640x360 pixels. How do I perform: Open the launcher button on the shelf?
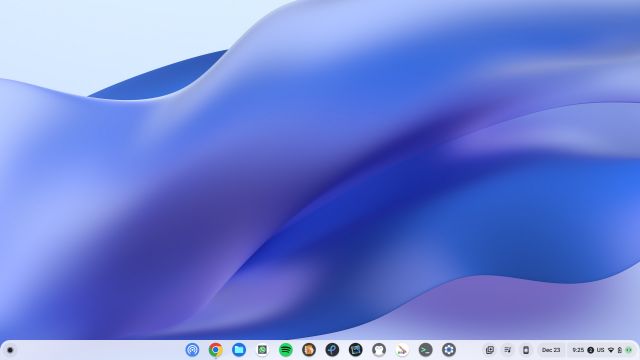tap(10, 350)
